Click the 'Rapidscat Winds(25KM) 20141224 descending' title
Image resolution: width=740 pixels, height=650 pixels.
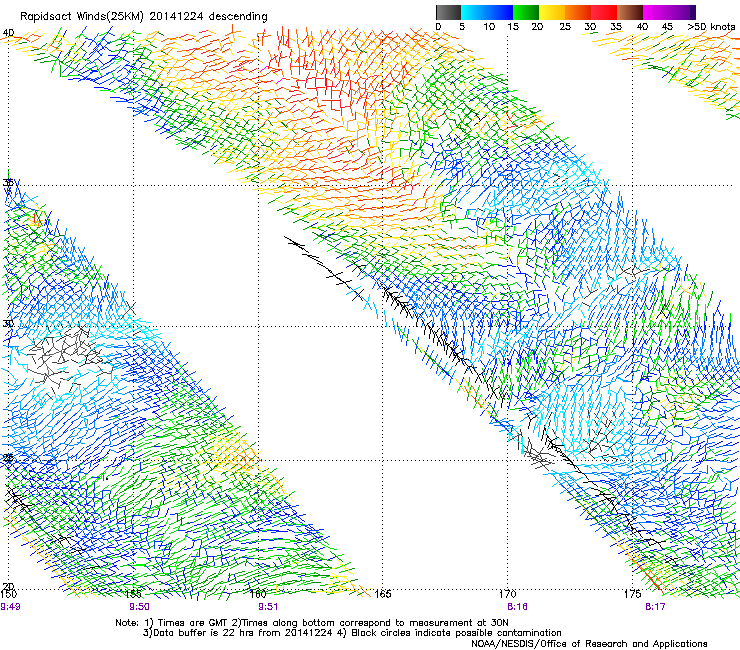[144, 17]
